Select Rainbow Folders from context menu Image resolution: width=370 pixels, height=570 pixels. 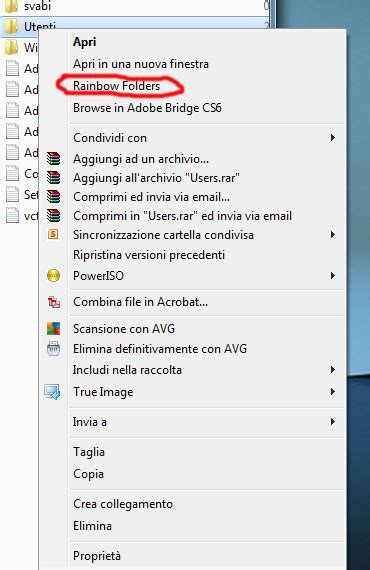pyautogui.click(x=116, y=86)
